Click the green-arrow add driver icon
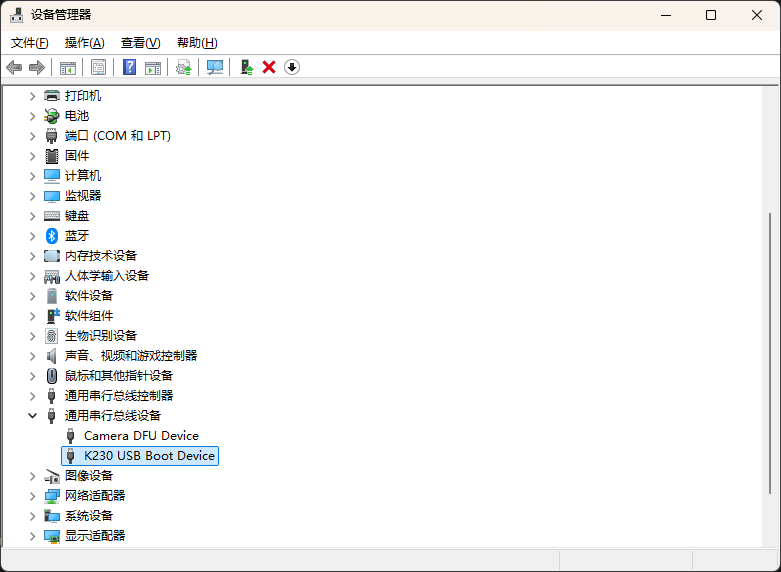Screen dimensions: 781x572 click(246, 67)
